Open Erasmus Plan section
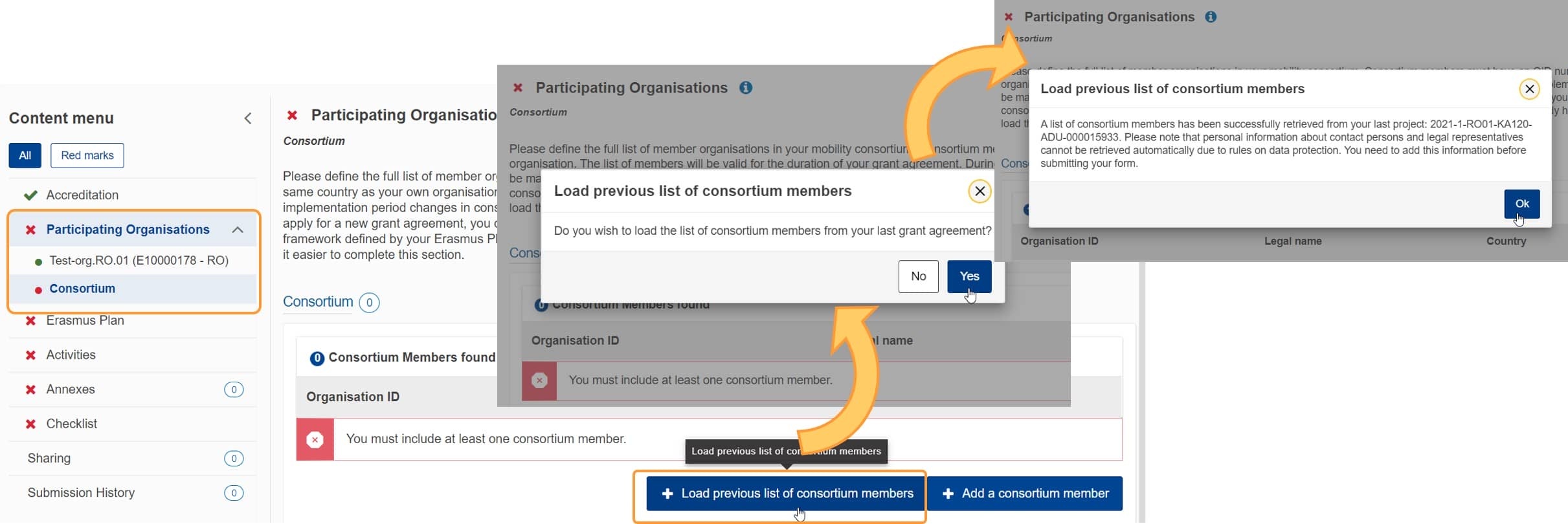This screenshot has height=524, width=1568. [85, 320]
